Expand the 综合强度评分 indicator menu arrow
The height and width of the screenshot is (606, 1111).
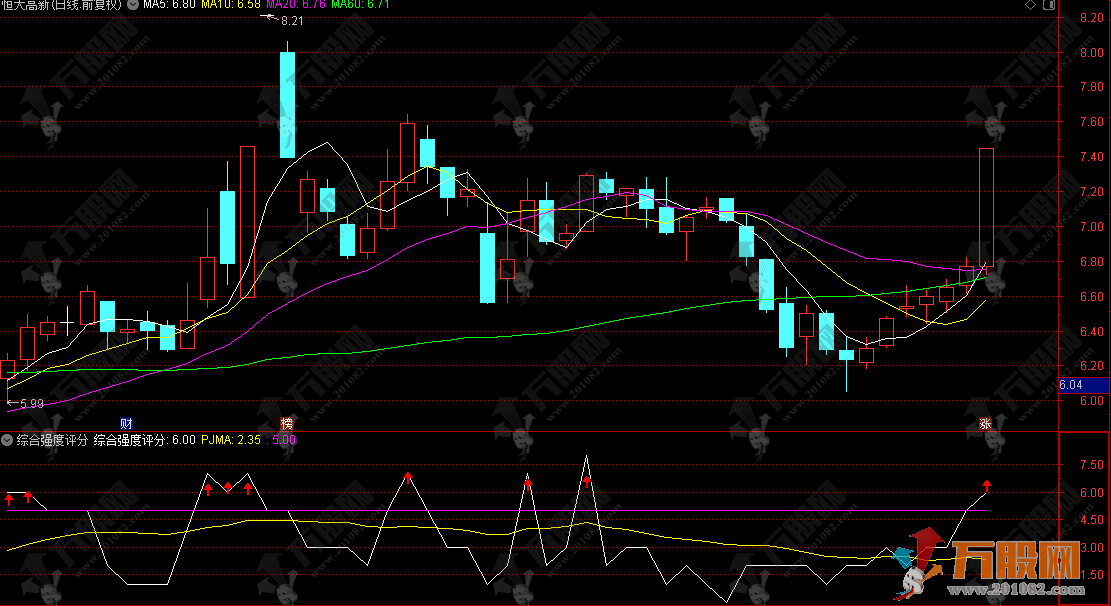coord(7,439)
